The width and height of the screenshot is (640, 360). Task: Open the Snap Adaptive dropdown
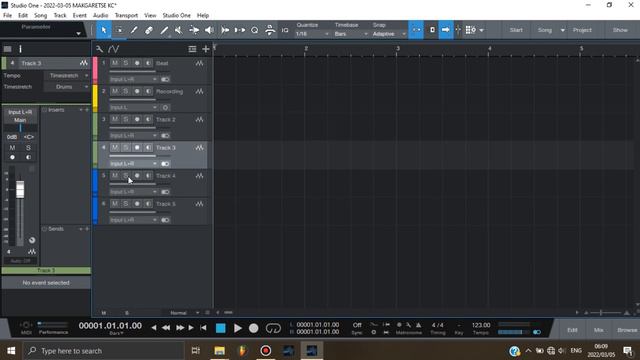tap(389, 34)
